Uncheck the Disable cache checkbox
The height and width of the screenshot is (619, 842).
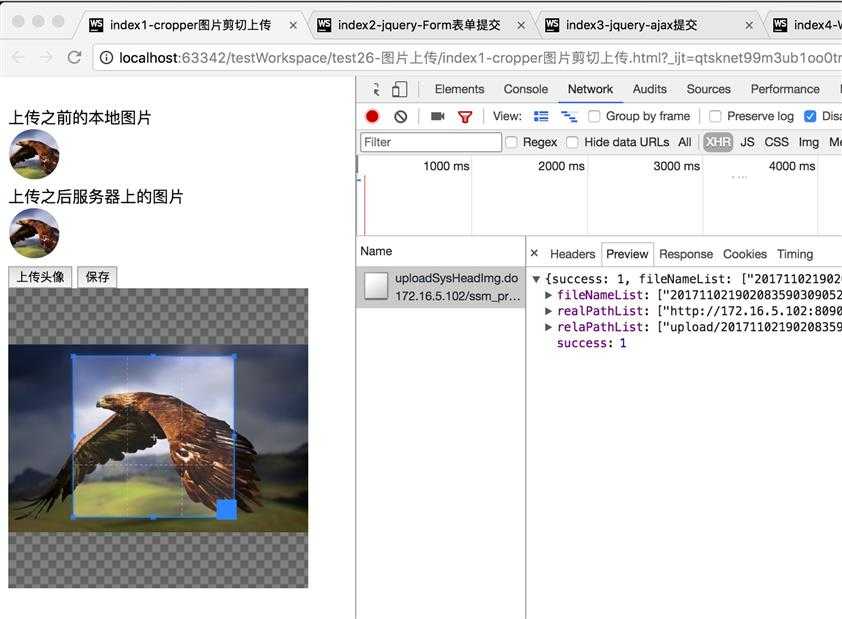click(810, 116)
